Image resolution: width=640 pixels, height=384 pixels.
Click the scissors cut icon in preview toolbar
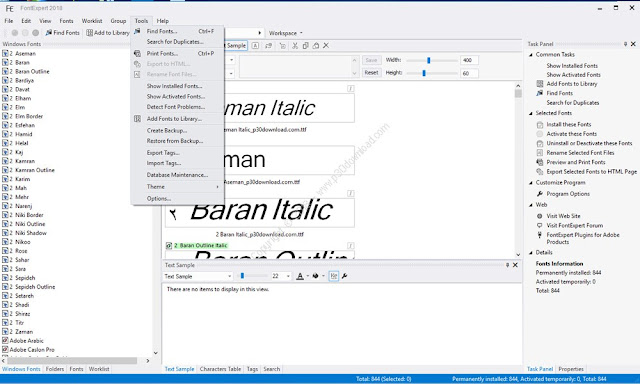pos(295,46)
